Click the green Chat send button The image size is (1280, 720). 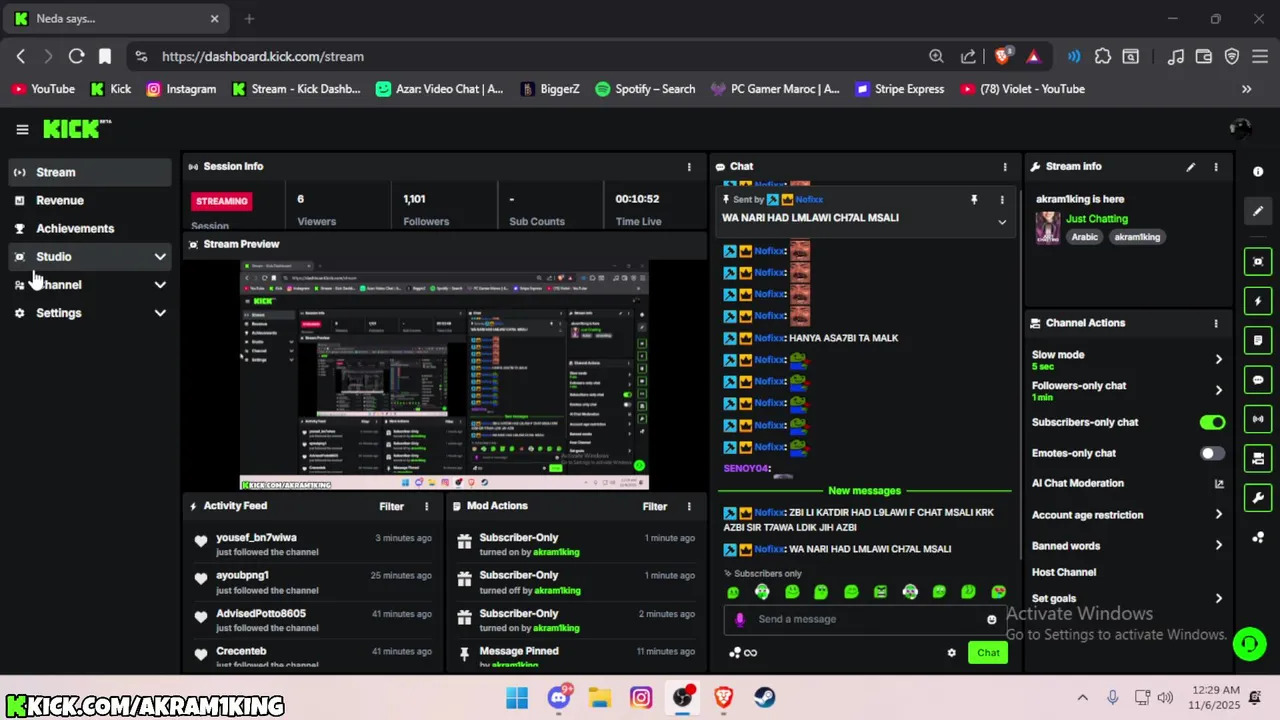[988, 653]
